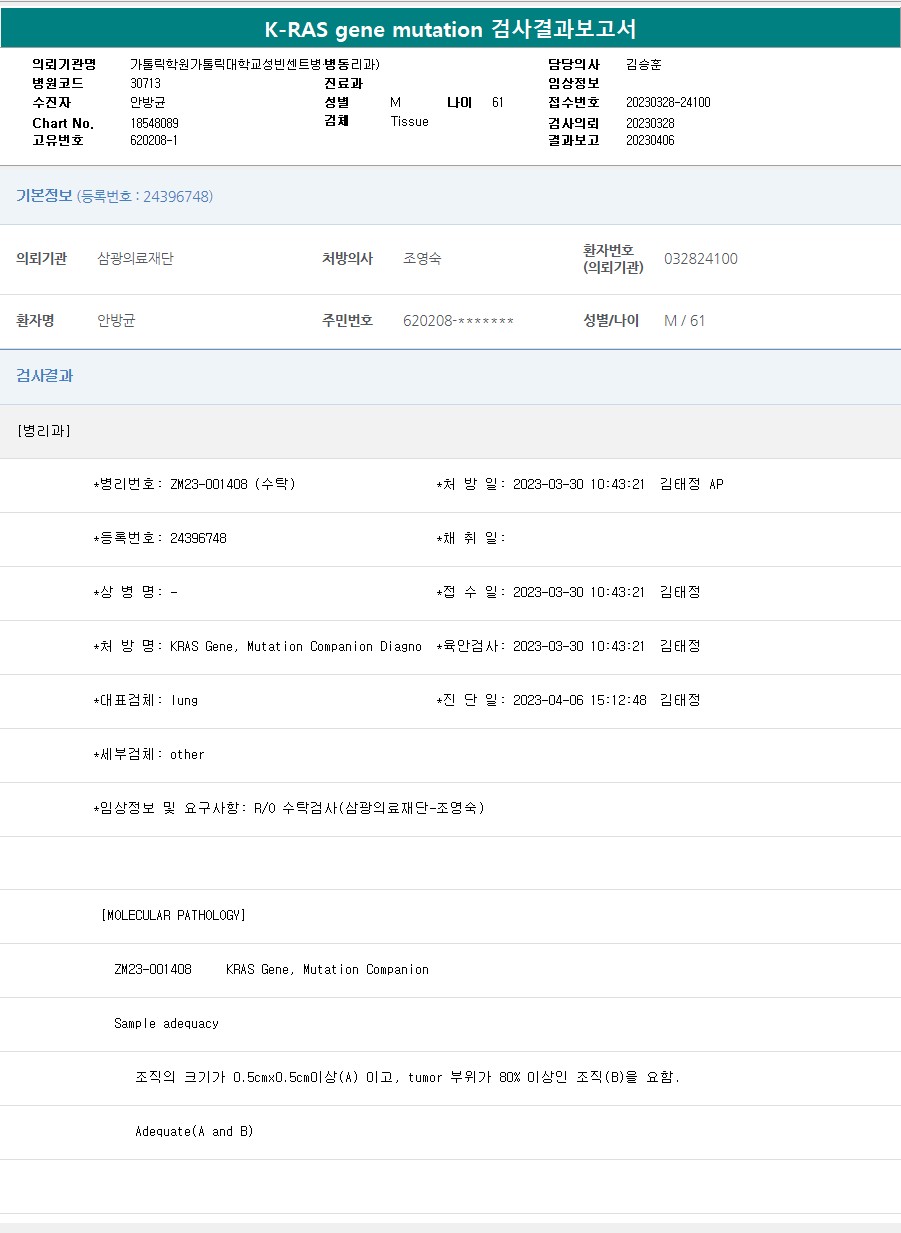
Task: Select the Sample adequacy label
Action: coord(166,1023)
